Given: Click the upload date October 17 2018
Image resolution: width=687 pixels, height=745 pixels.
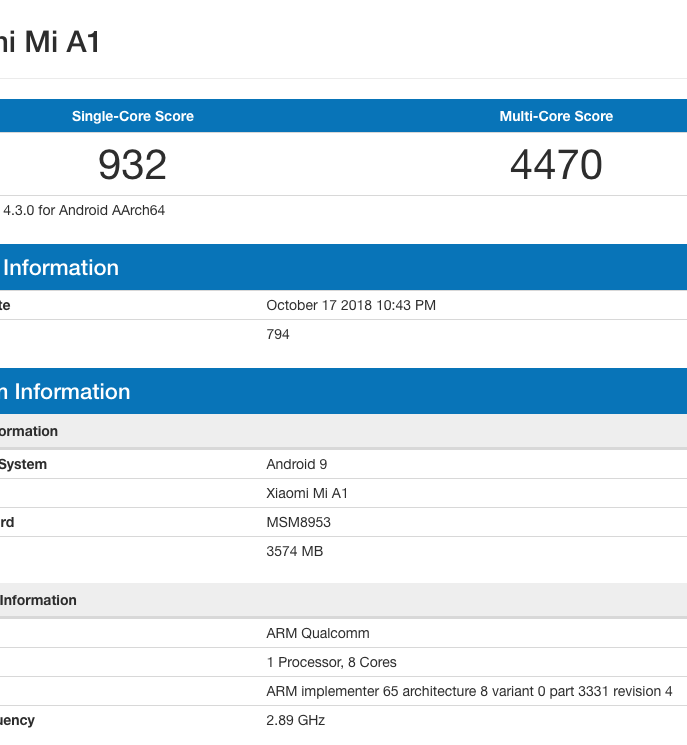Looking at the screenshot, I should (x=351, y=305).
